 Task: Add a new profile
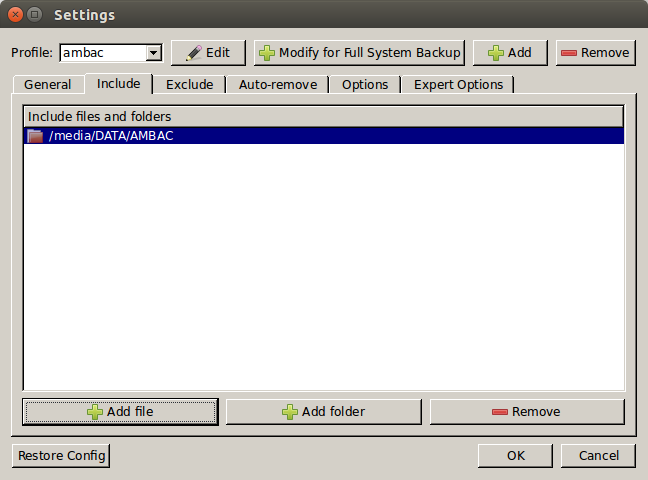click(x=510, y=53)
